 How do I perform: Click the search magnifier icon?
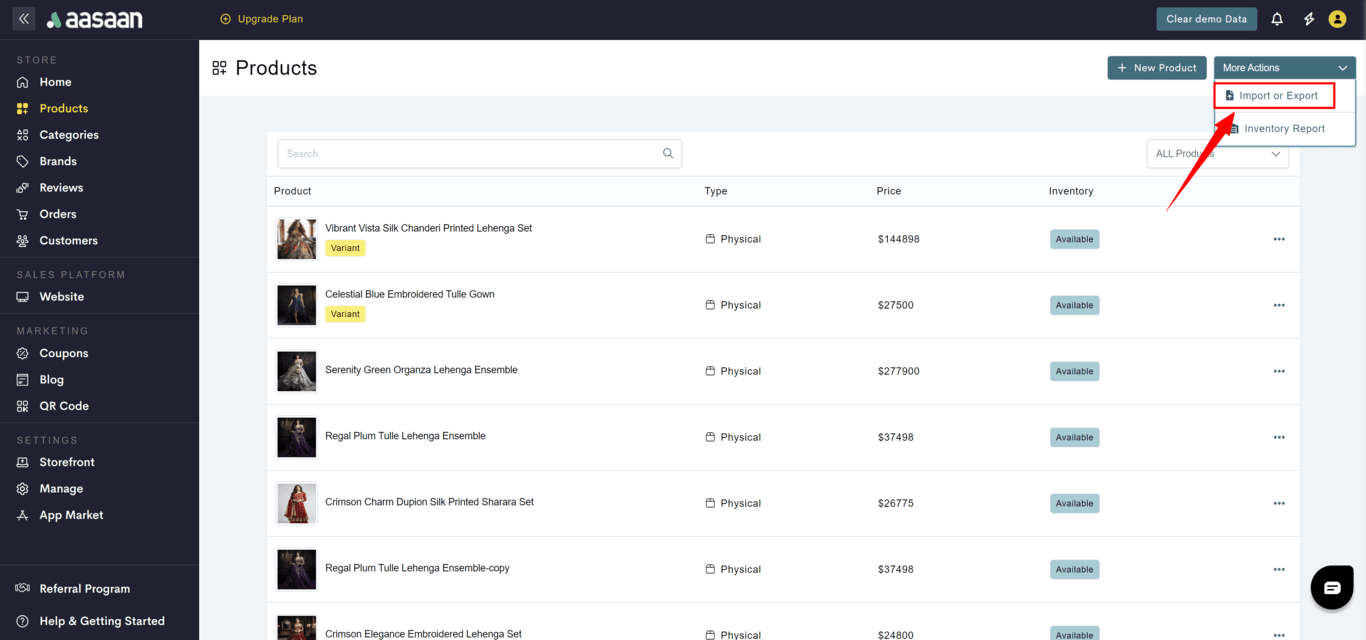click(x=668, y=154)
